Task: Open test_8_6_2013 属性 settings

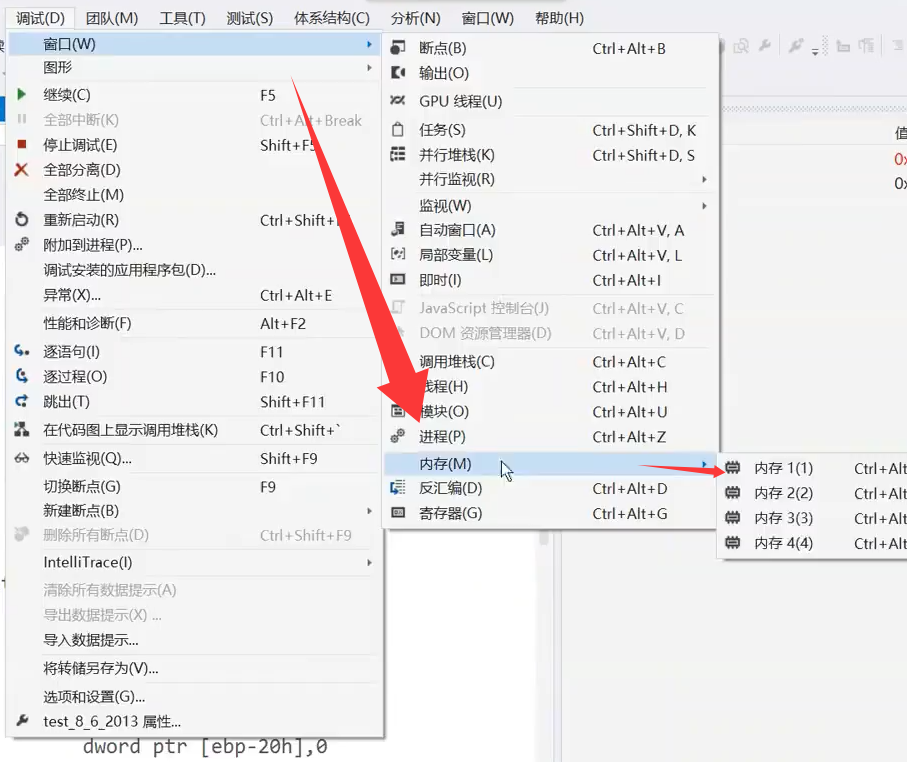Action: point(104,722)
